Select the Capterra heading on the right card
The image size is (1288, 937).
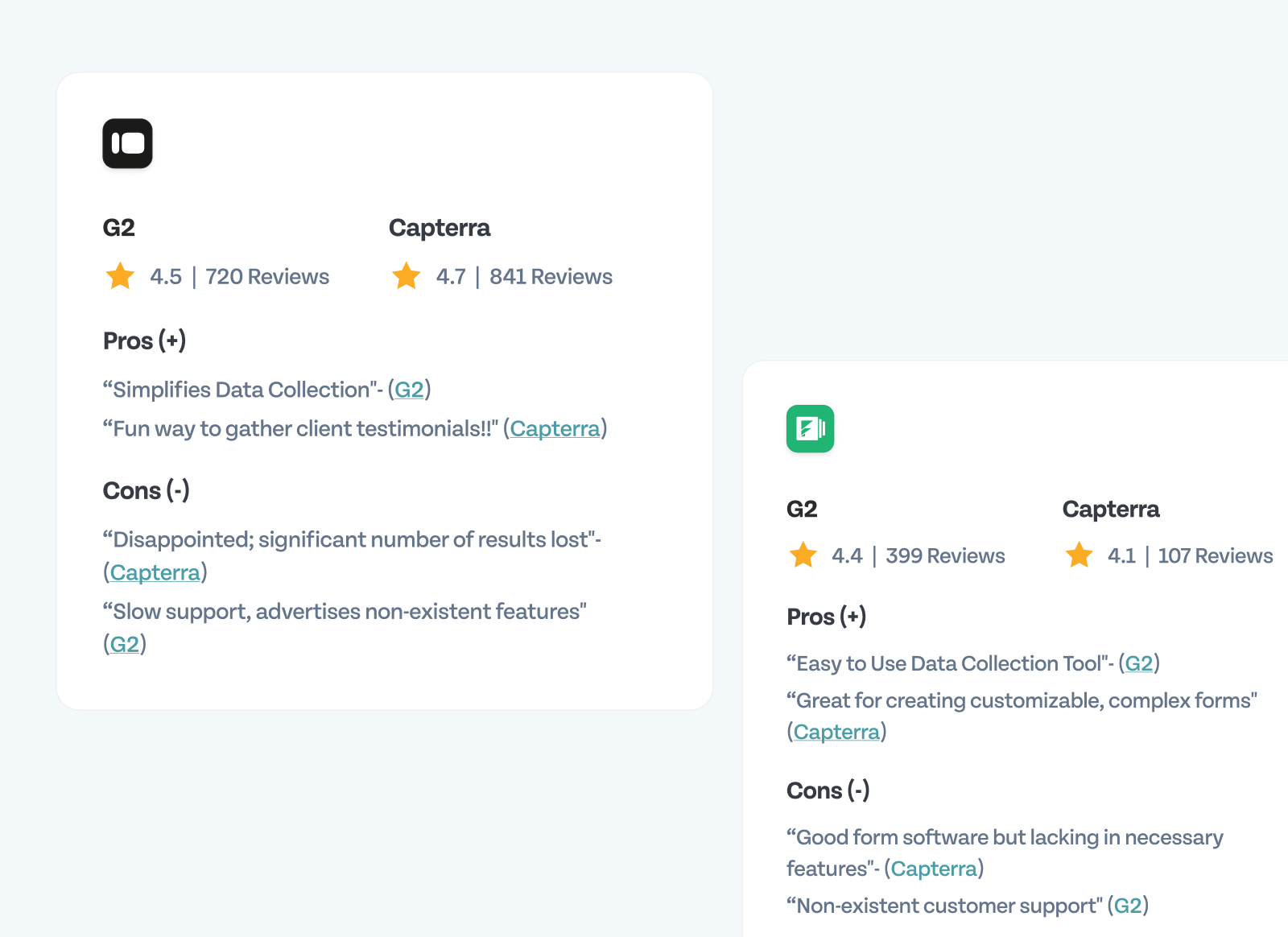[x=1111, y=509]
